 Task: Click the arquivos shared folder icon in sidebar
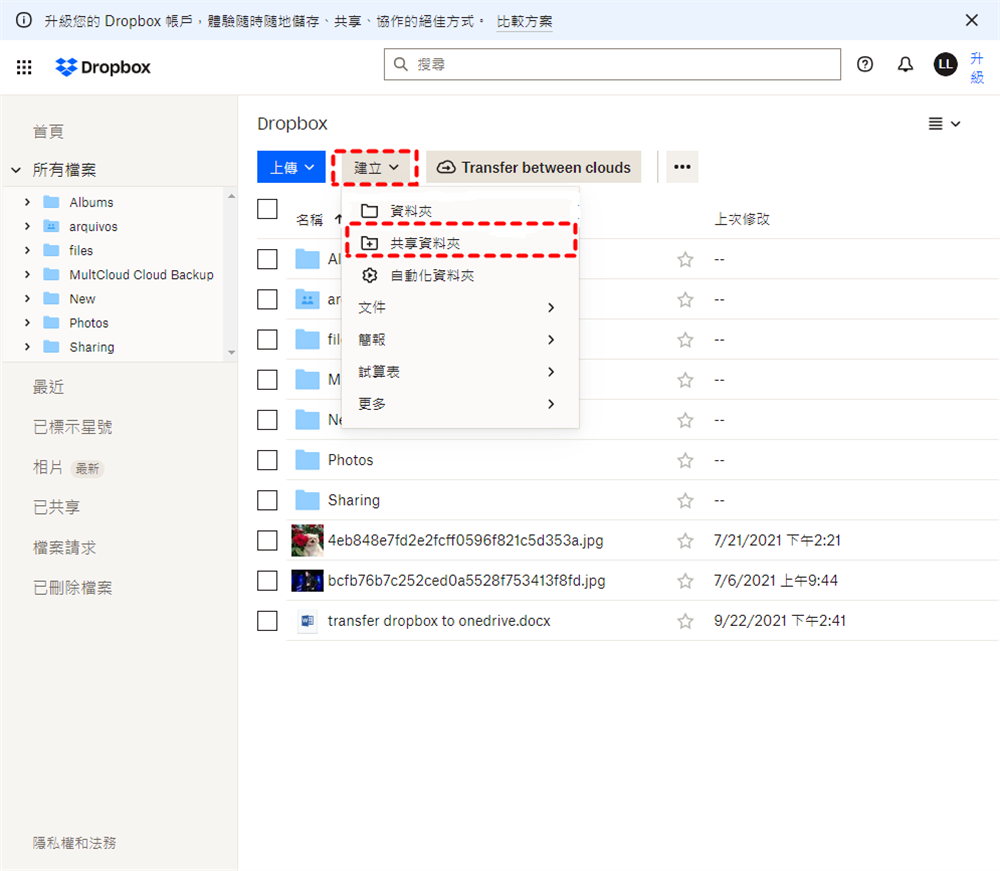click(x=51, y=226)
